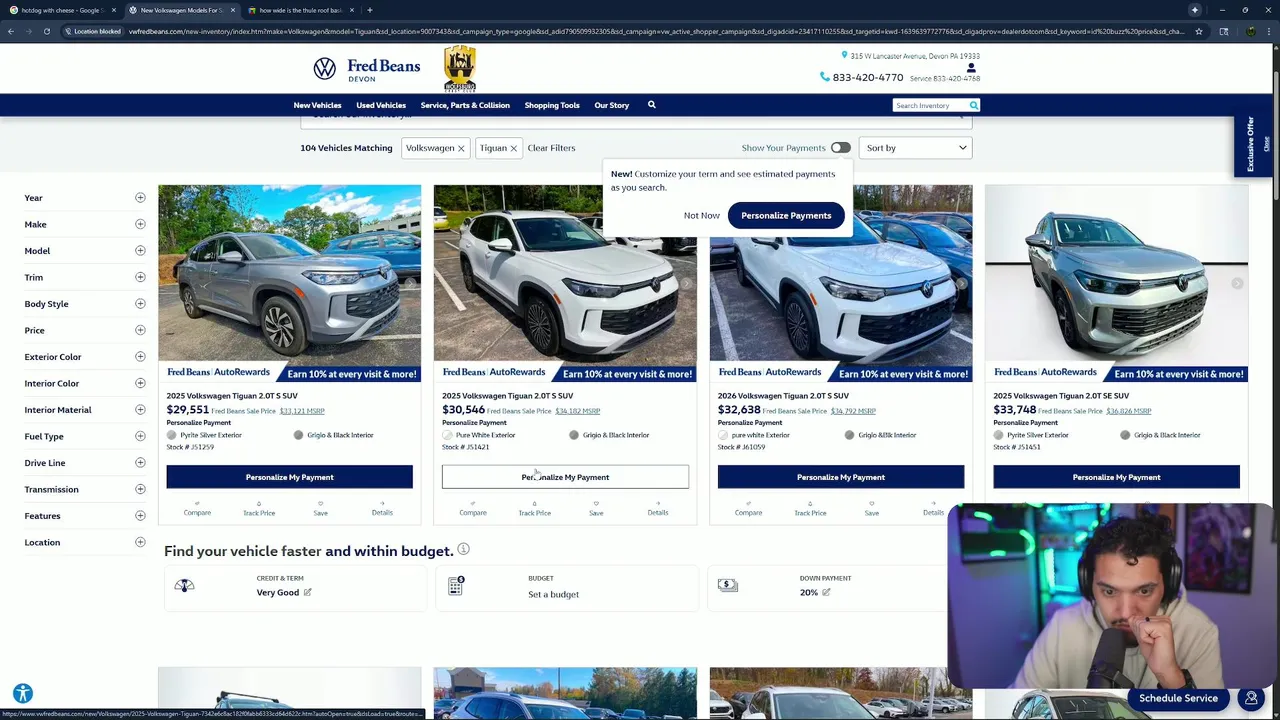Edit the 20% down payment pencil icon
Viewport: 1280px width, 720px height.
pyautogui.click(x=826, y=592)
